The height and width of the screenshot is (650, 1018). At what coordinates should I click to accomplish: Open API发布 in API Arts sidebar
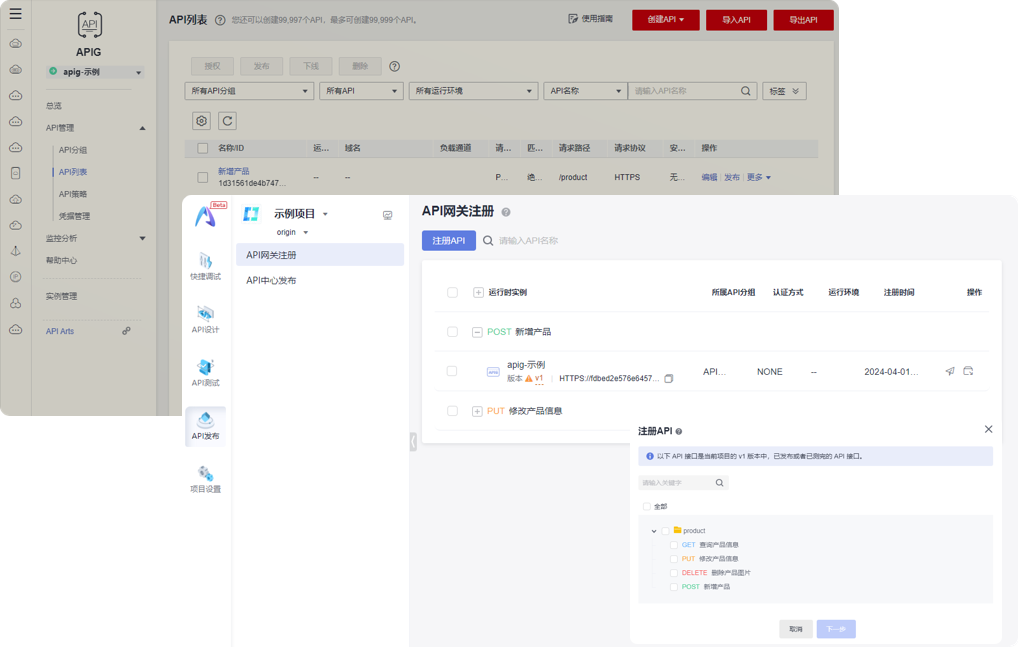tap(206, 427)
